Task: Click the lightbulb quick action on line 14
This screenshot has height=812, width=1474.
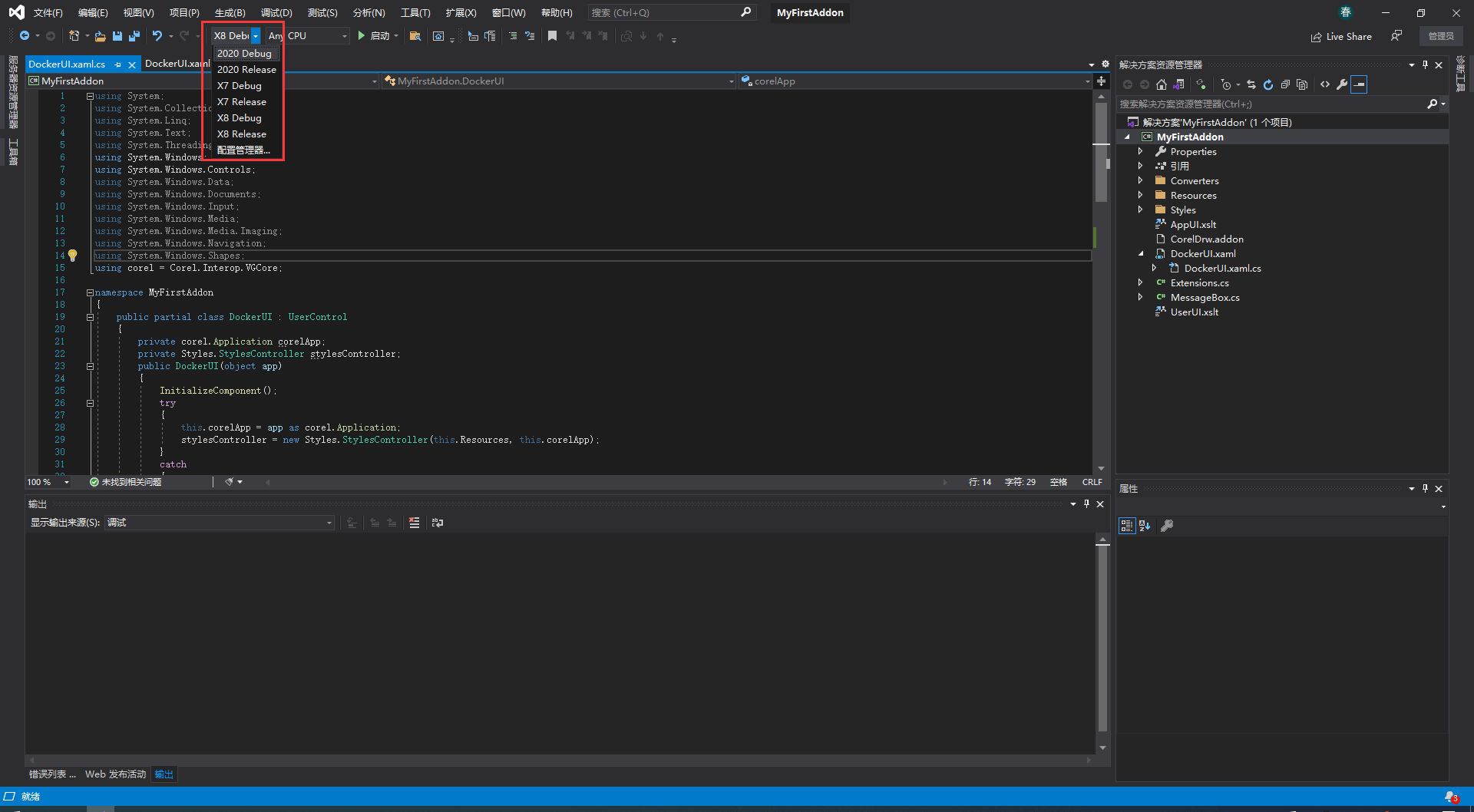Action: 73,256
